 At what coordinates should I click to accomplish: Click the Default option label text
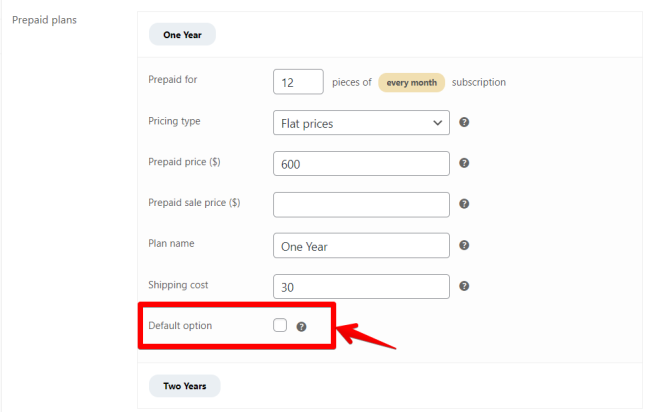point(180,326)
